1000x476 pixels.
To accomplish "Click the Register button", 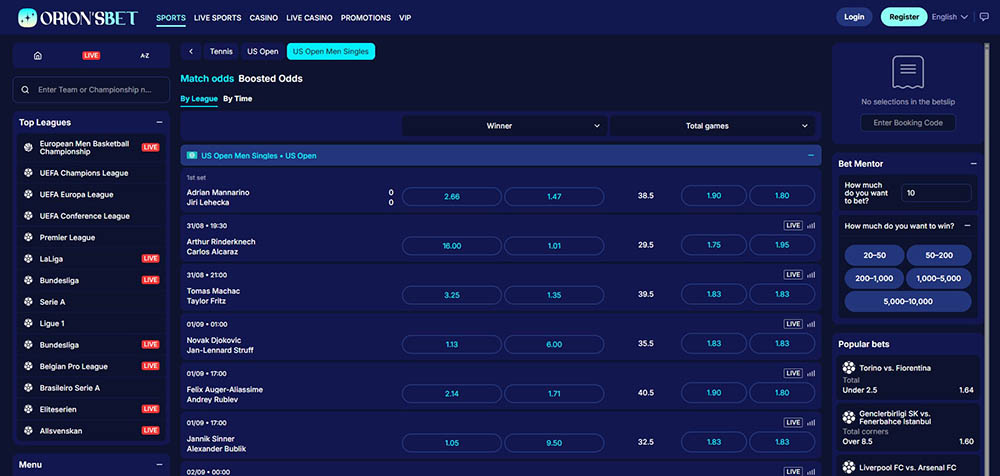I will (904, 17).
